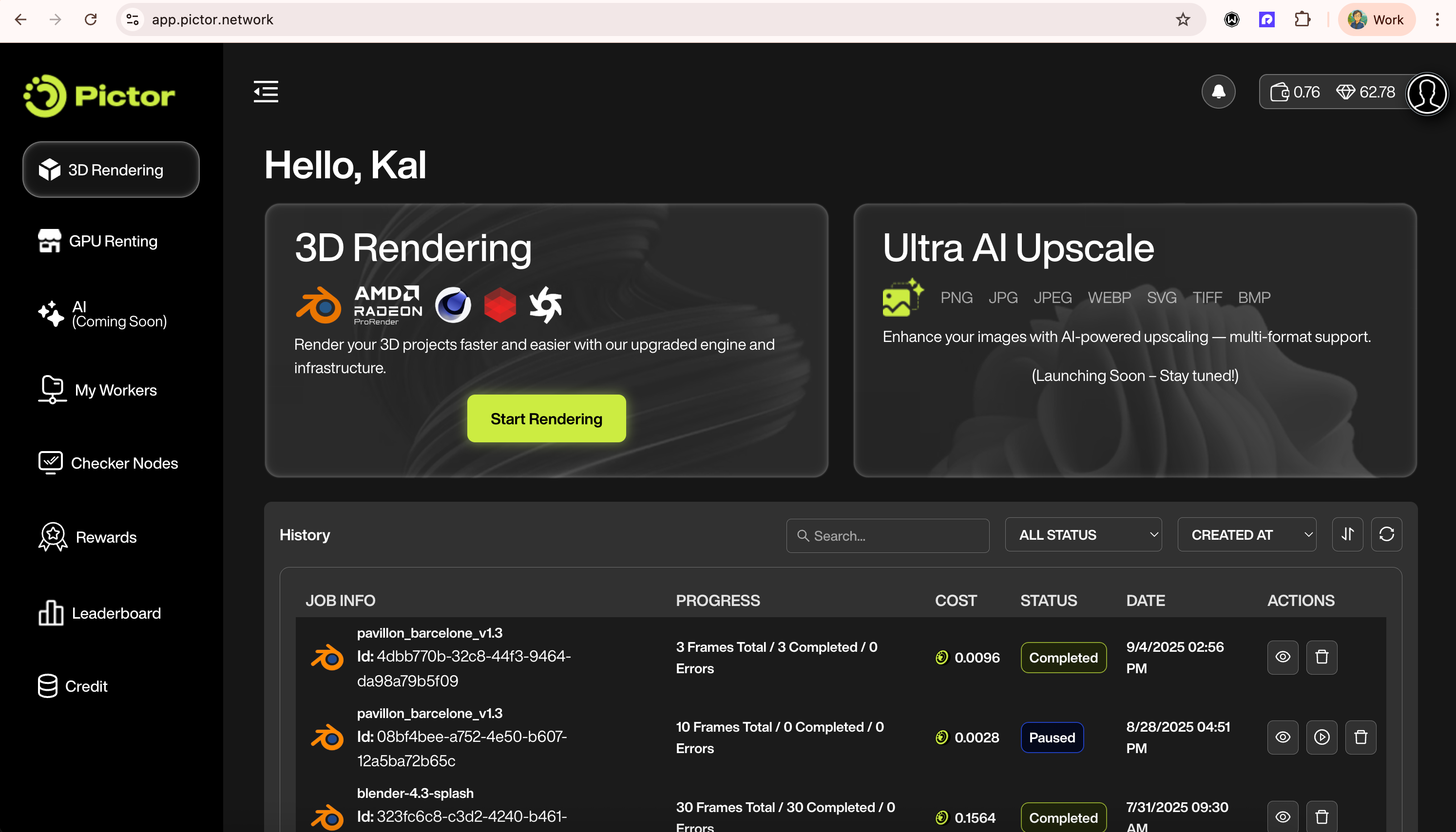Refresh the History list

1386,534
